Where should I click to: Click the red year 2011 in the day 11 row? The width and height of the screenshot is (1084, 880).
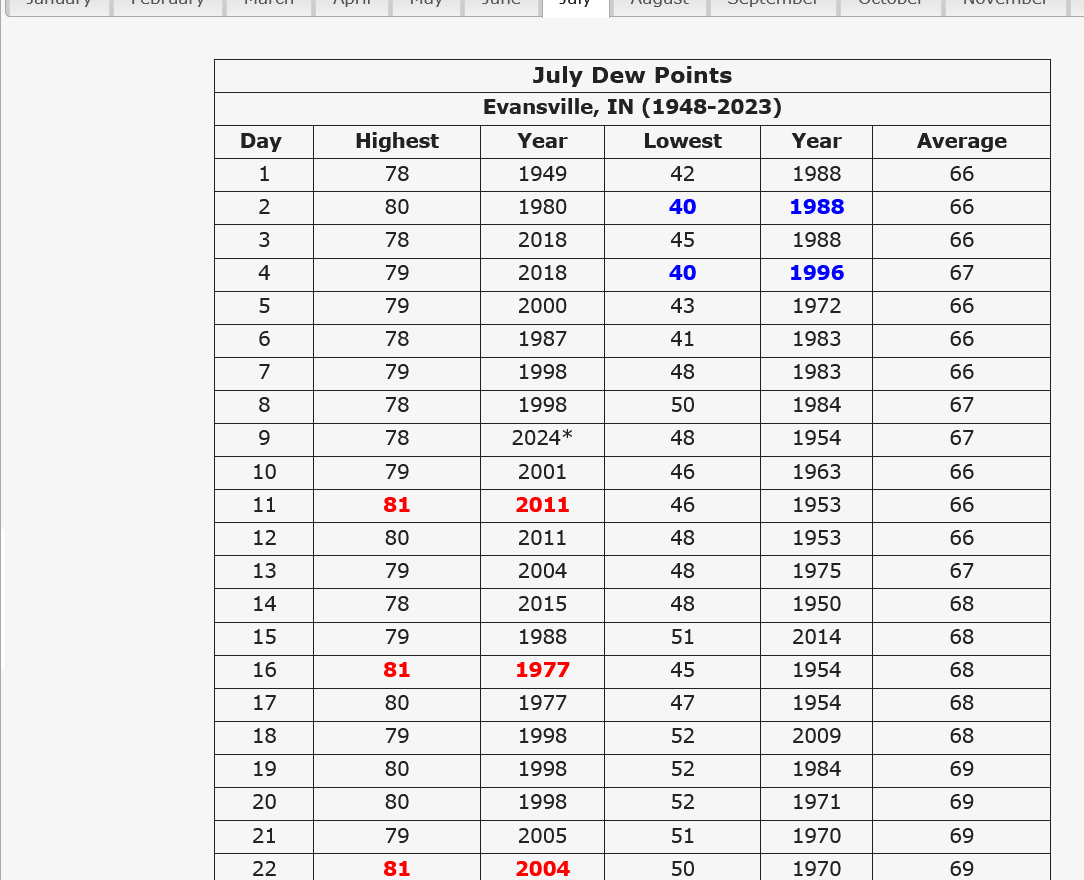pos(542,505)
